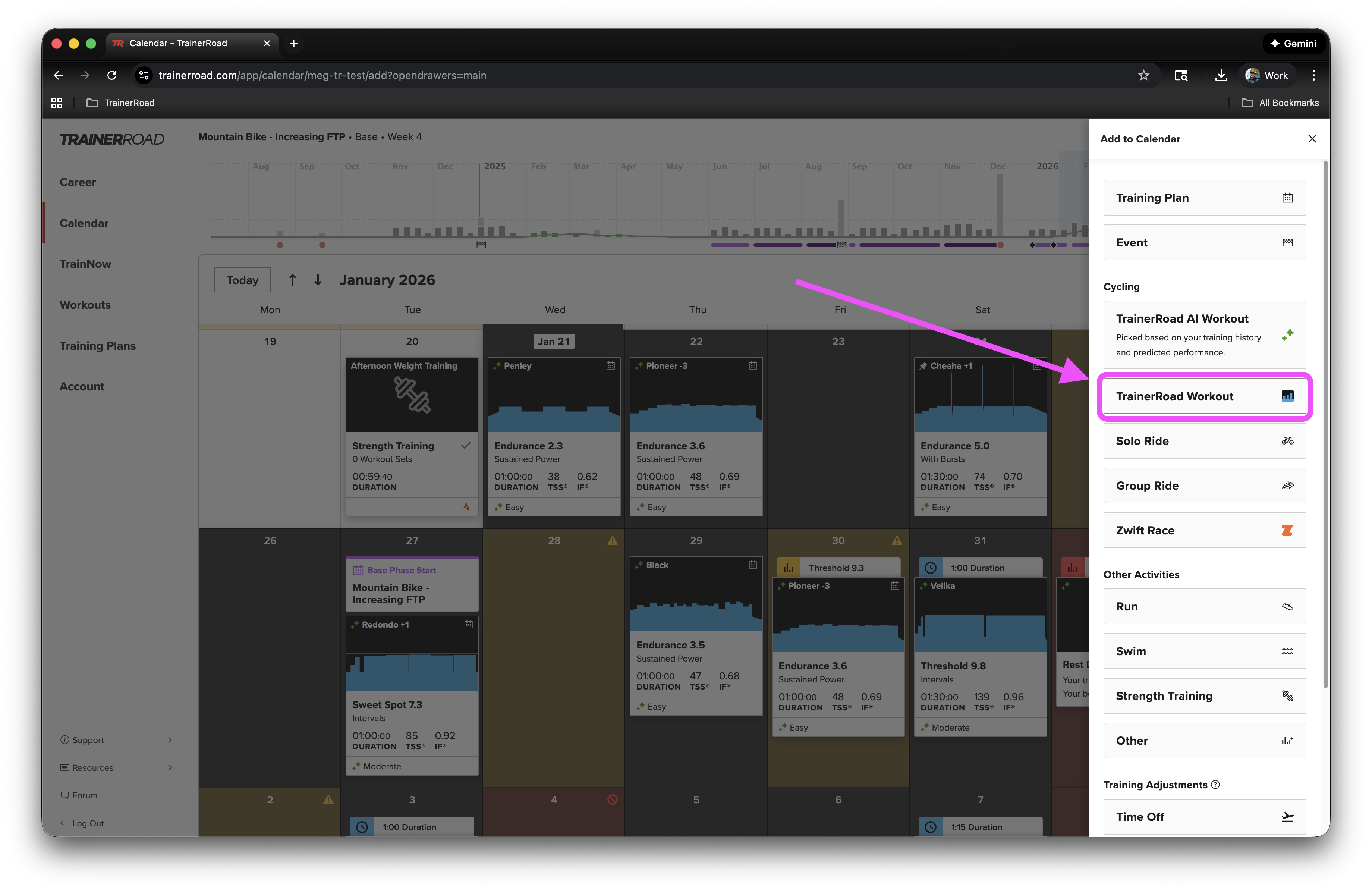Open the Redondo +1 Sweet Spot workout
Image resolution: width=1372 pixels, height=892 pixels.
412,696
